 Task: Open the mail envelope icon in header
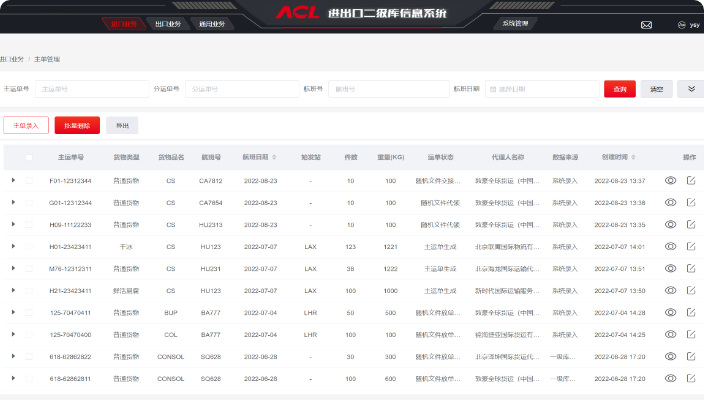(646, 24)
